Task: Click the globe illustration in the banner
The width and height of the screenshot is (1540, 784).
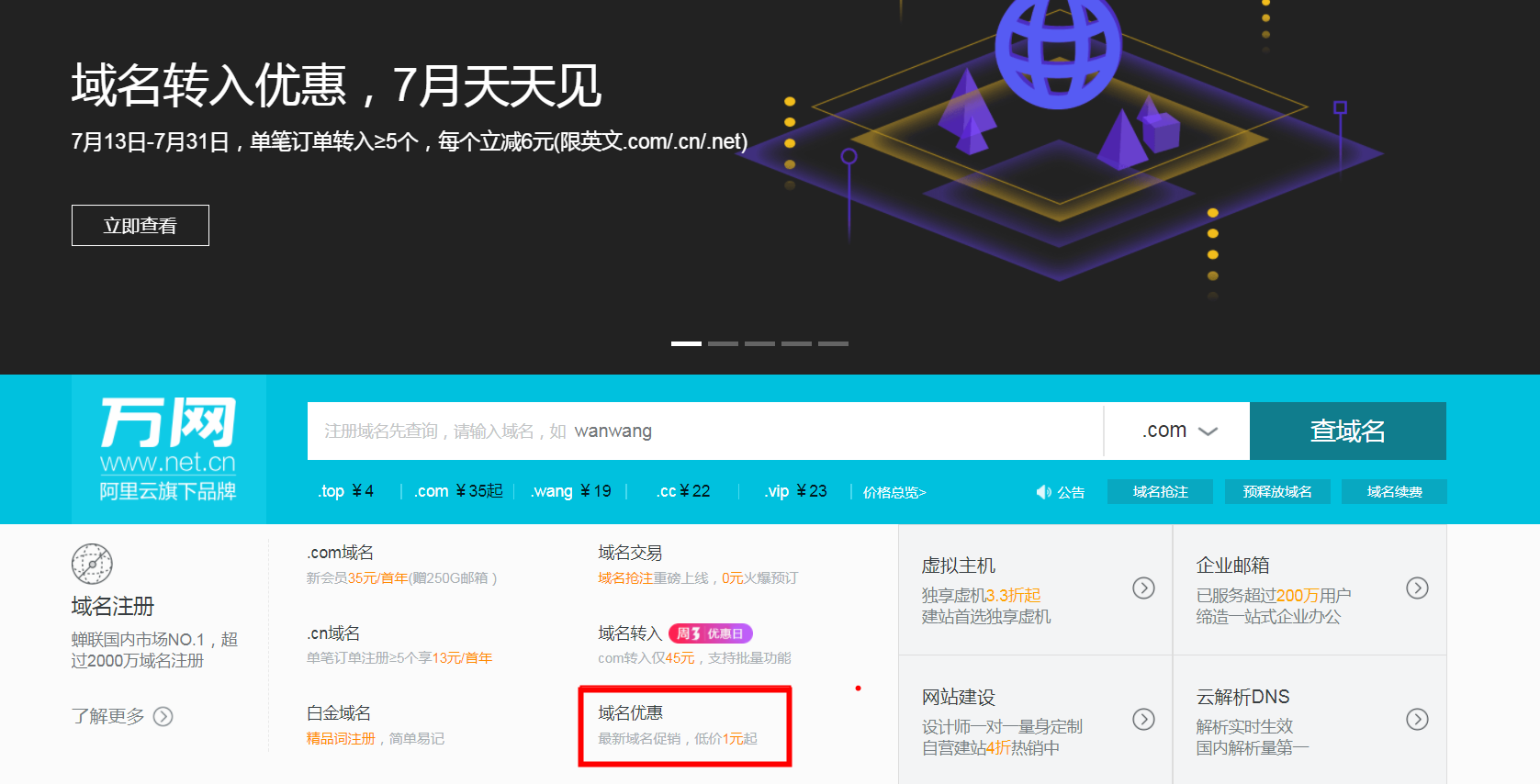Action: tap(1059, 50)
